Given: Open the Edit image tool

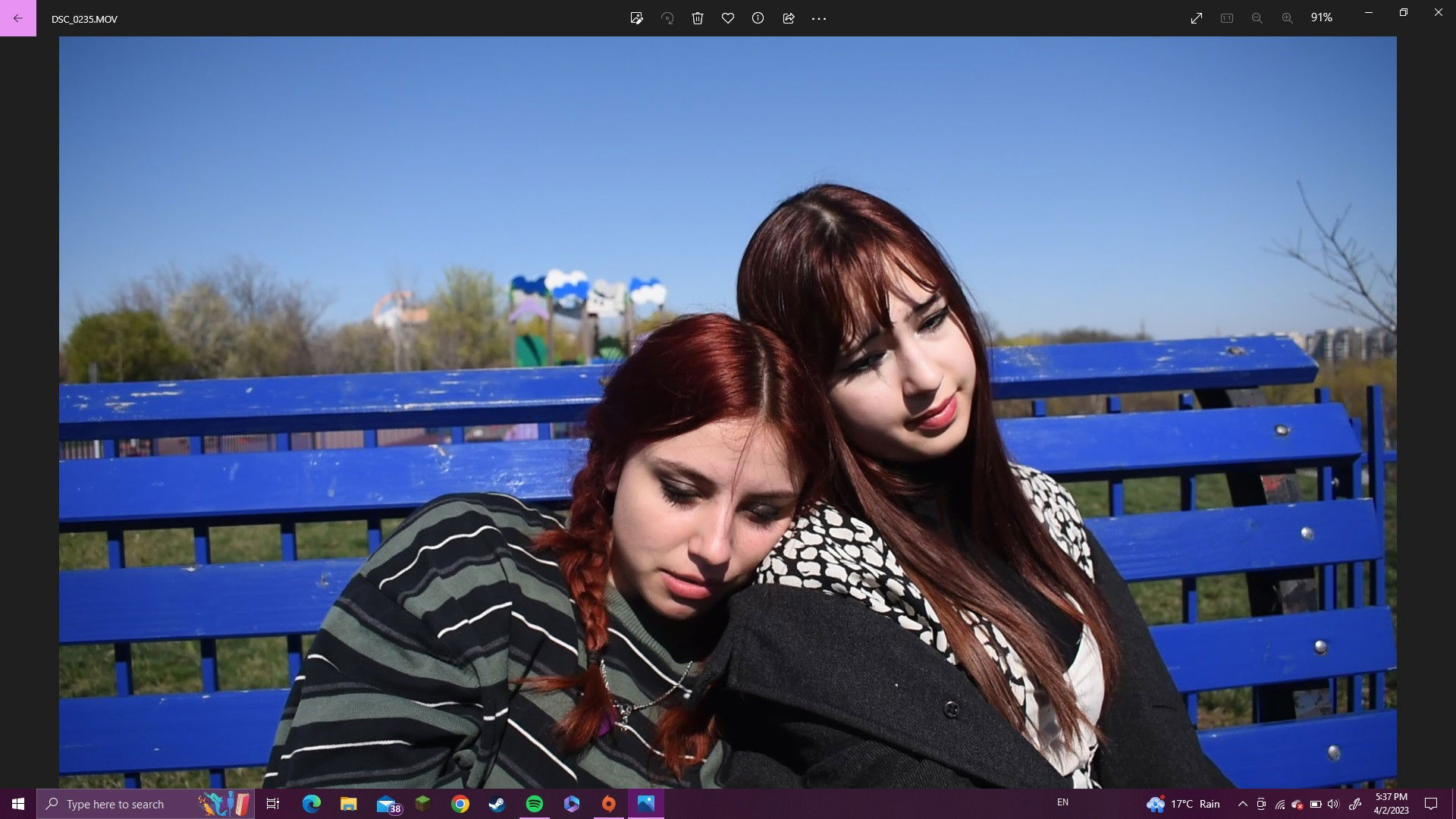Looking at the screenshot, I should pos(636,18).
